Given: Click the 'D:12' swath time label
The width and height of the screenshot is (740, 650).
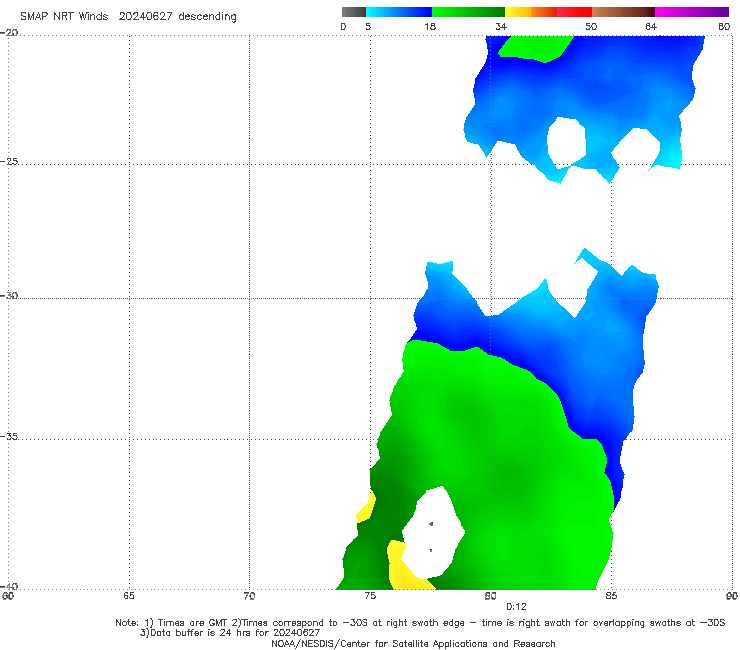Looking at the screenshot, I should coord(516,607).
